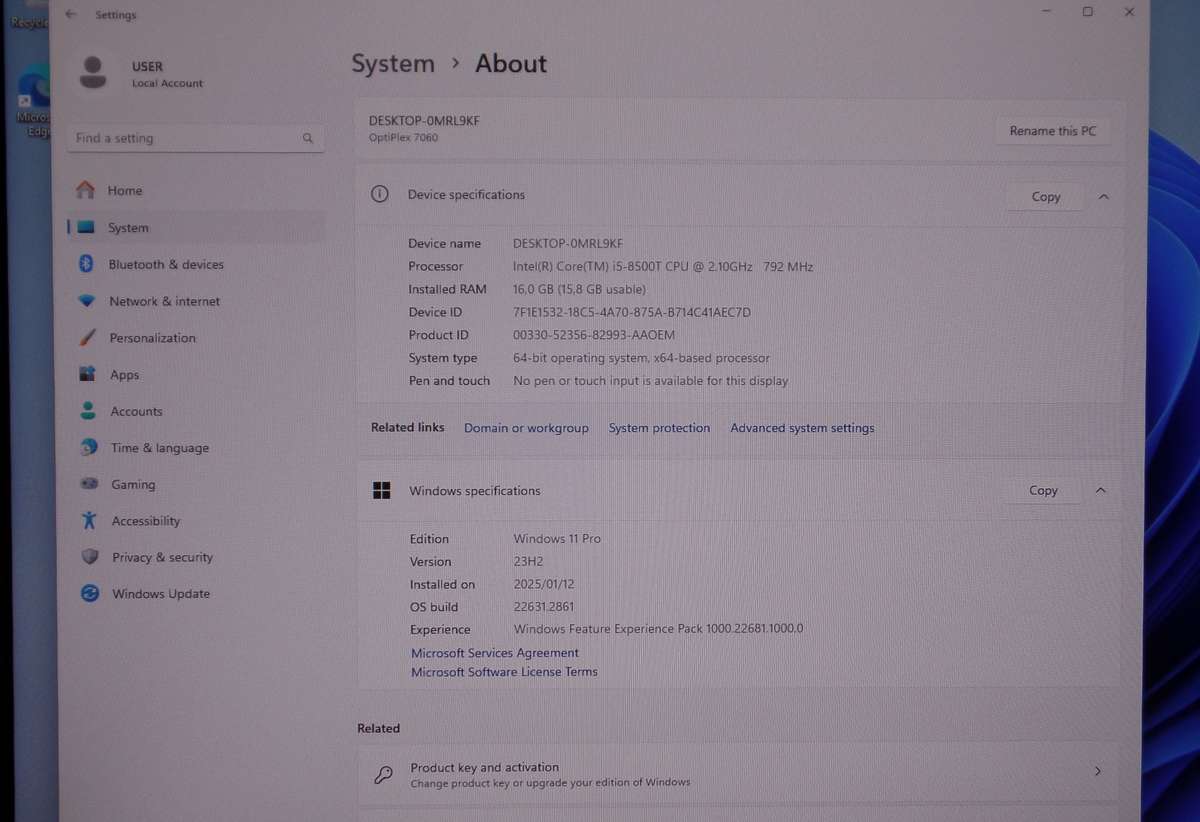
Task: Open Accounts settings
Action: [136, 411]
